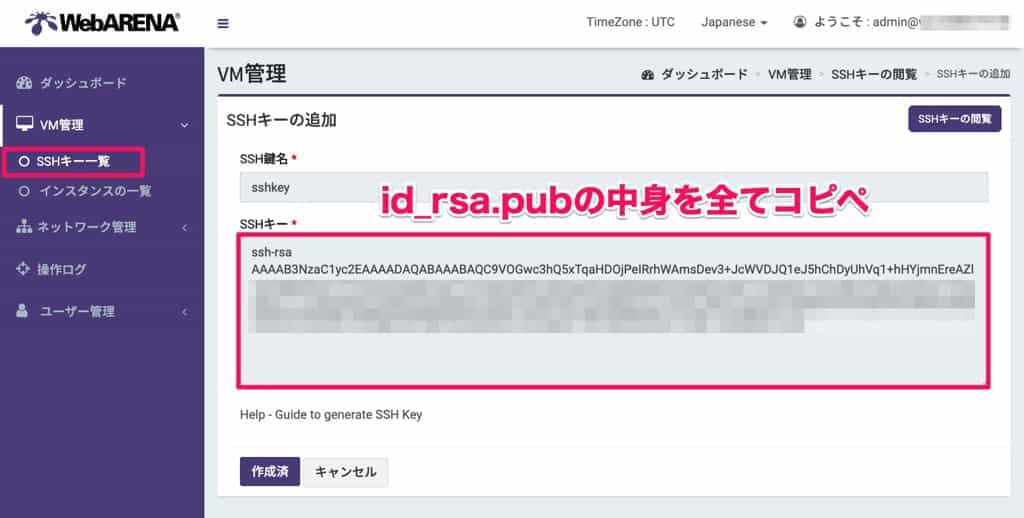This screenshot has height=518, width=1024.
Task: Open the Guide to generate SSH Key link
Action: click(349, 415)
